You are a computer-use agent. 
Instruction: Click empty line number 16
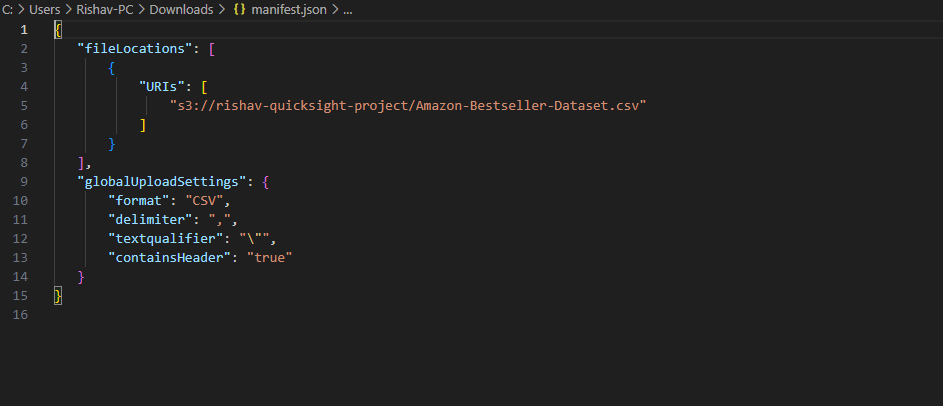[x=20, y=315]
